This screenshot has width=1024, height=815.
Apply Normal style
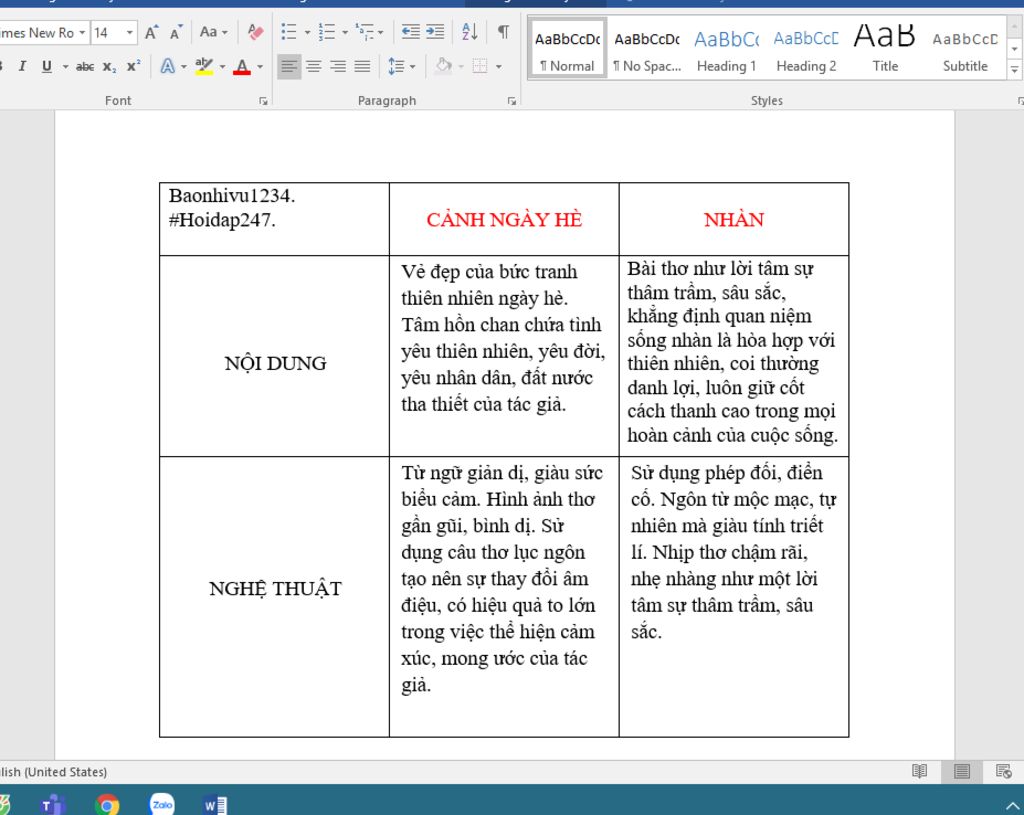(567, 49)
